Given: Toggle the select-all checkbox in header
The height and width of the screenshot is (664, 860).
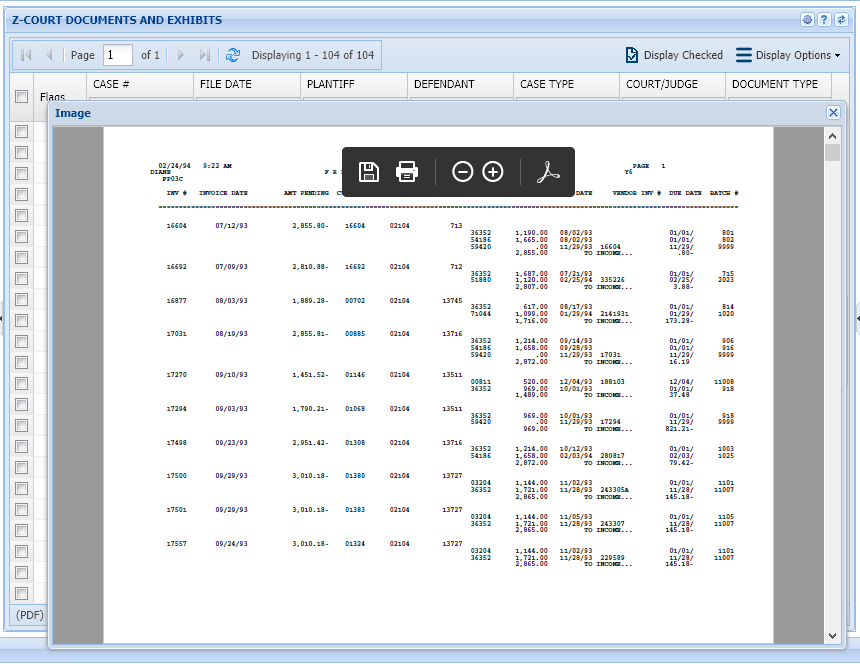Looking at the screenshot, I should tap(21, 97).
